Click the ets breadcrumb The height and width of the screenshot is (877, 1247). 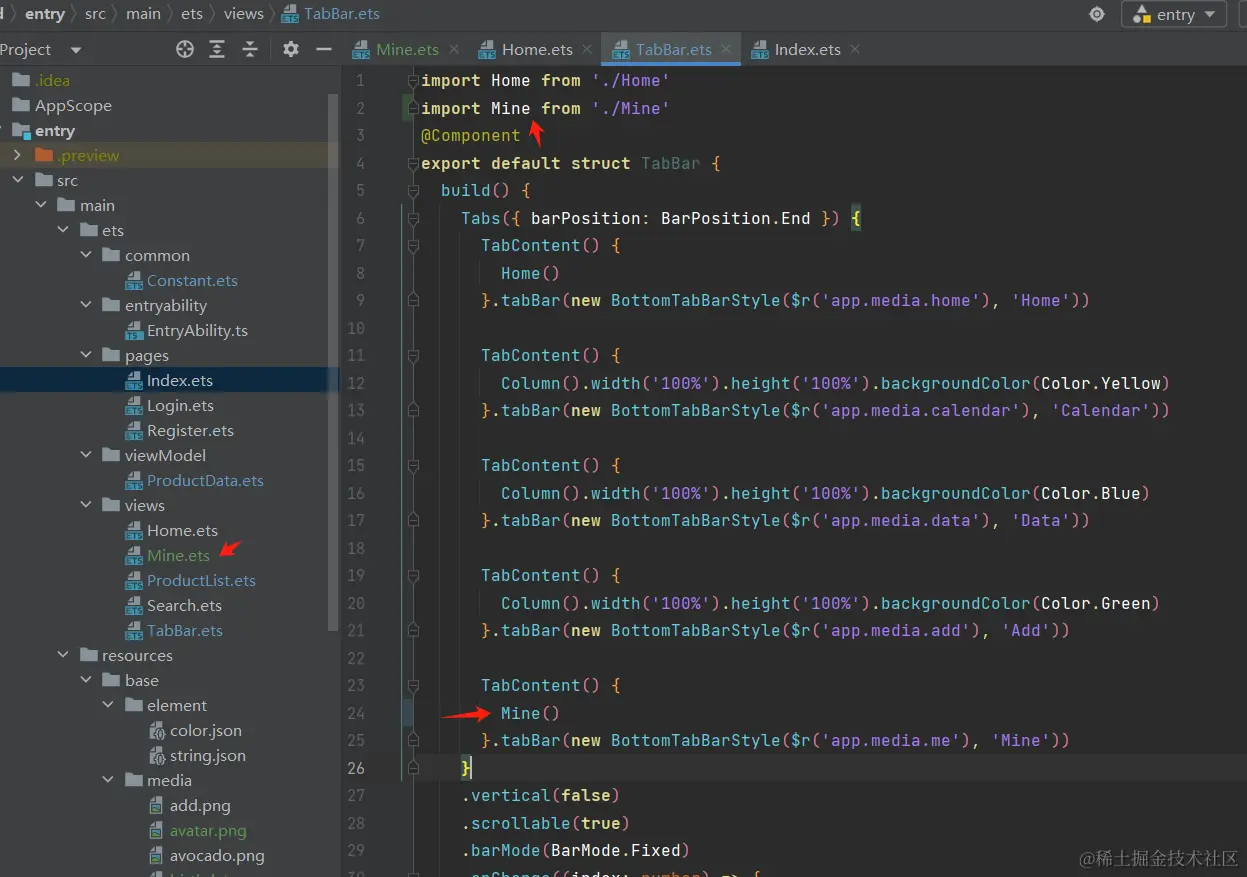pyautogui.click(x=192, y=14)
